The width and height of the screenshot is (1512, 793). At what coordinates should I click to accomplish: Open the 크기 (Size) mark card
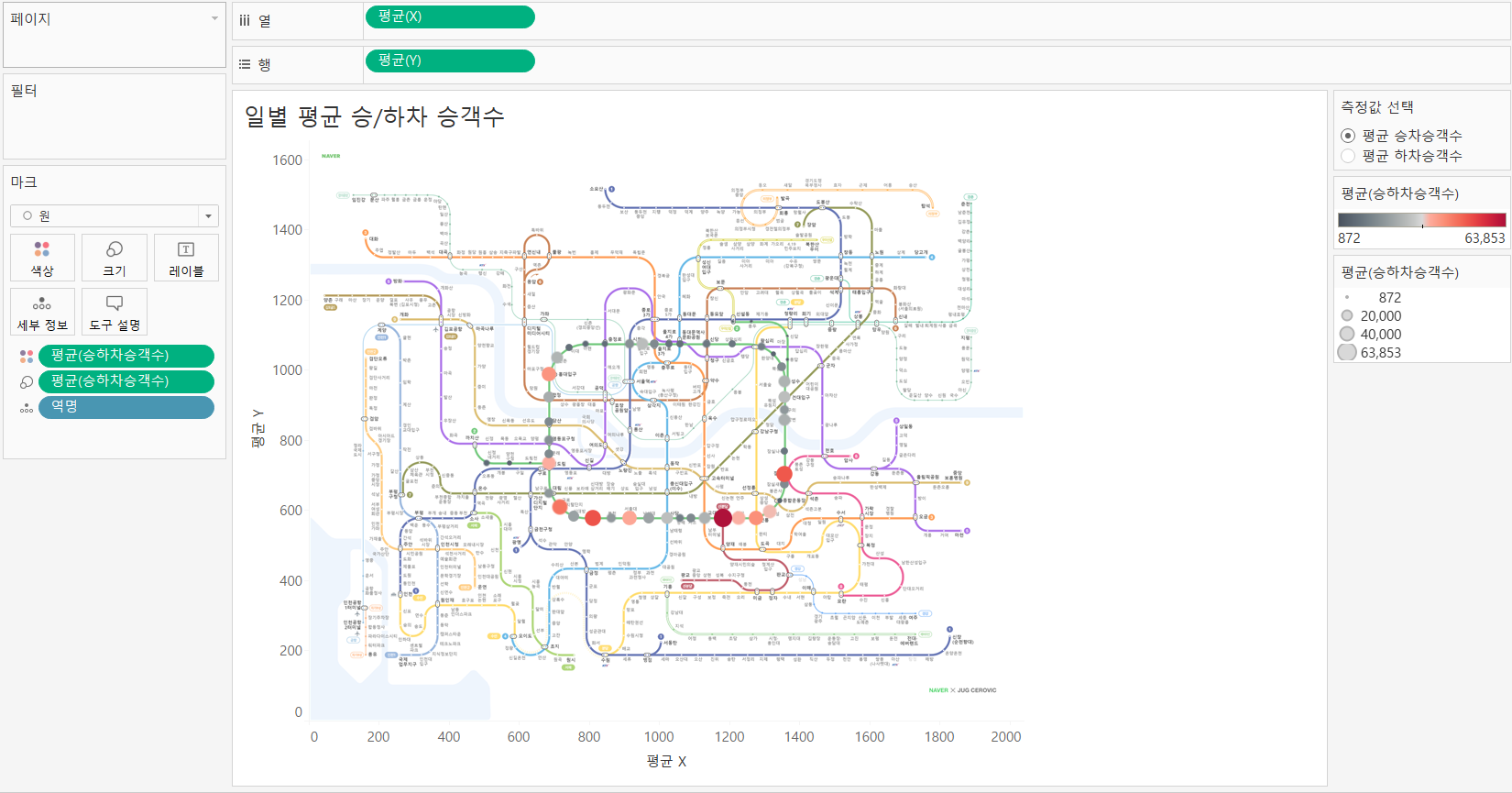tap(115, 258)
